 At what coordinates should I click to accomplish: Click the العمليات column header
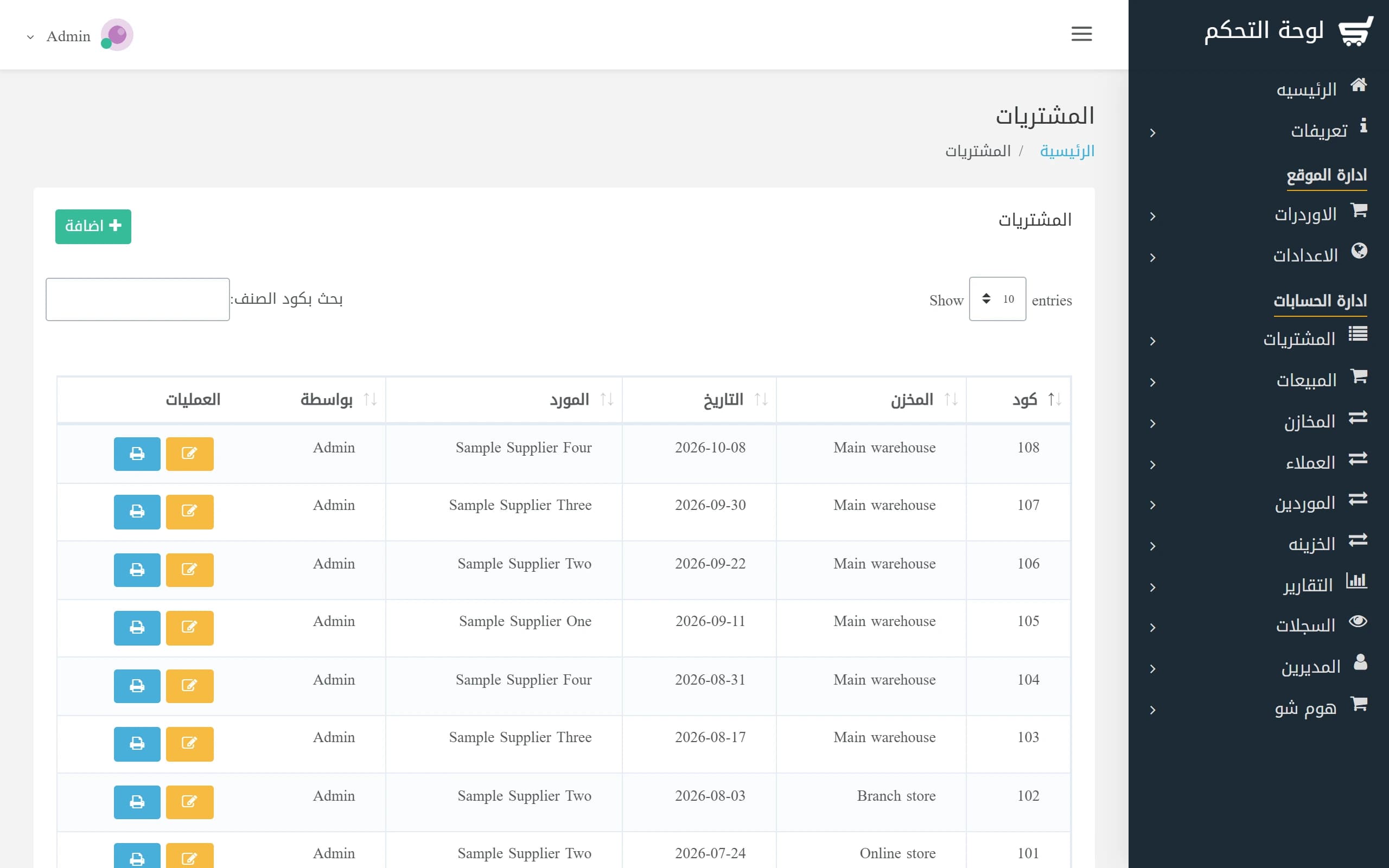coord(193,400)
